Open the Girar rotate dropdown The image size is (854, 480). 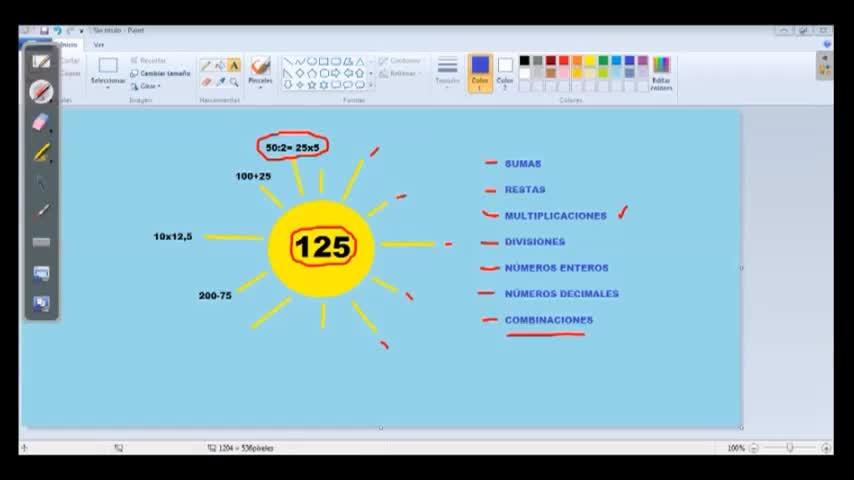[146, 86]
